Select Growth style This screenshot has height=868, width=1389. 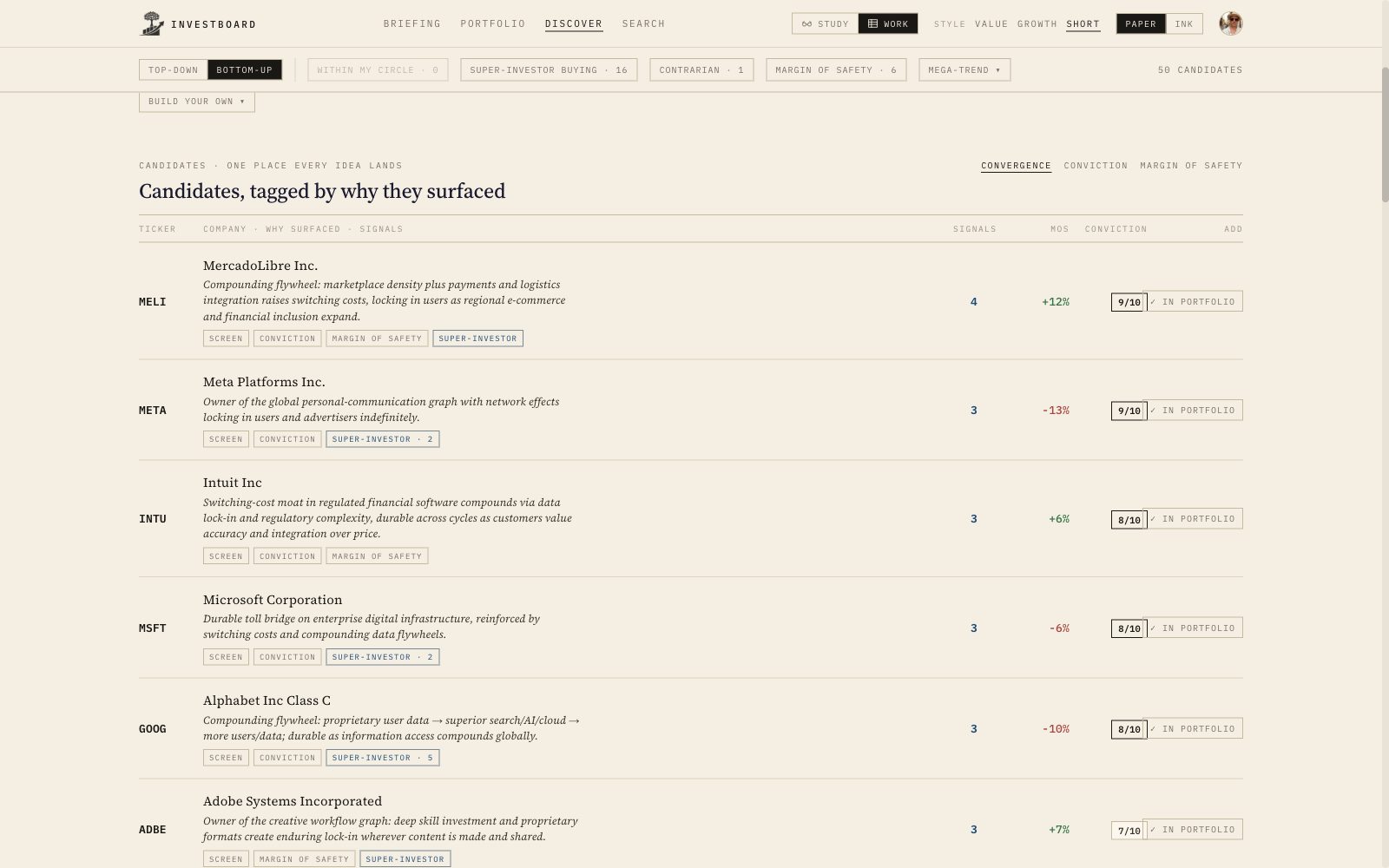tap(1037, 23)
